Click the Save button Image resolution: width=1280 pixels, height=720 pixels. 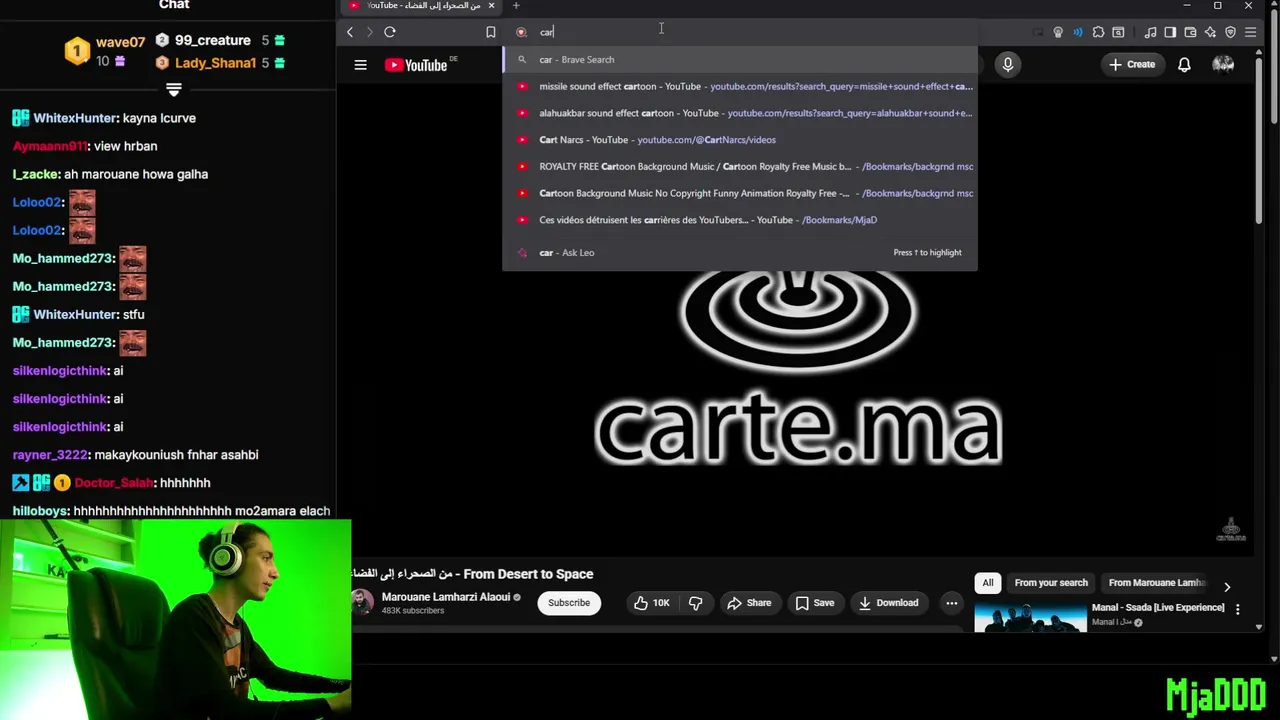[x=815, y=603]
